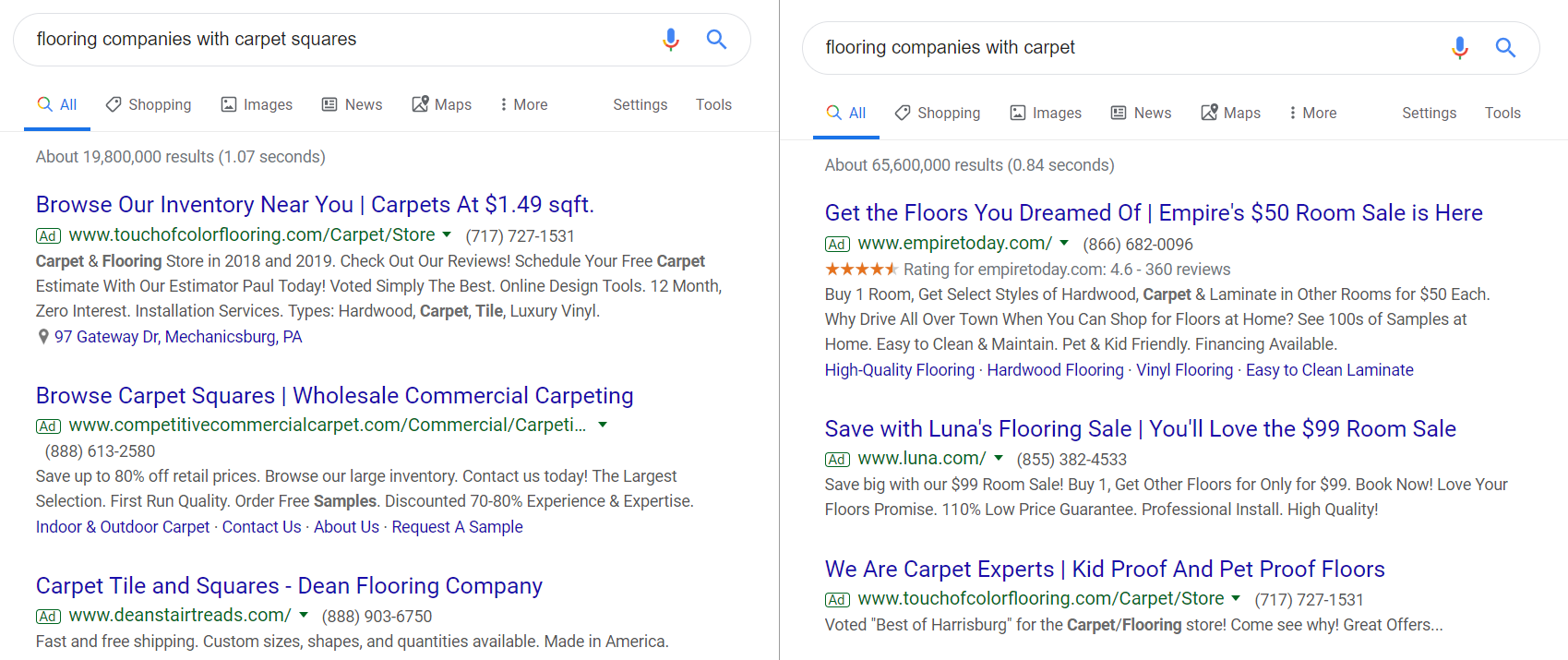This screenshot has height=660, width=1568.
Task: Switch to News tab in right search
Action: click(1141, 113)
